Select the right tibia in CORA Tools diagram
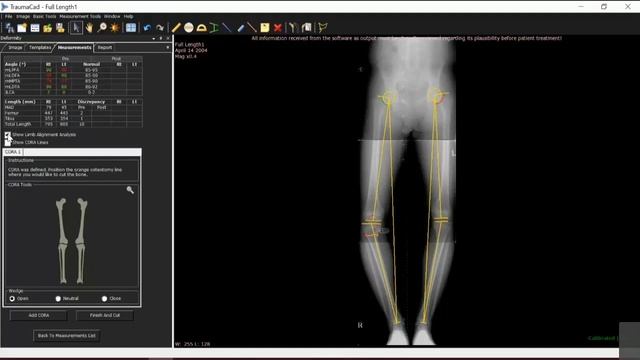The image size is (640, 360). (62, 264)
